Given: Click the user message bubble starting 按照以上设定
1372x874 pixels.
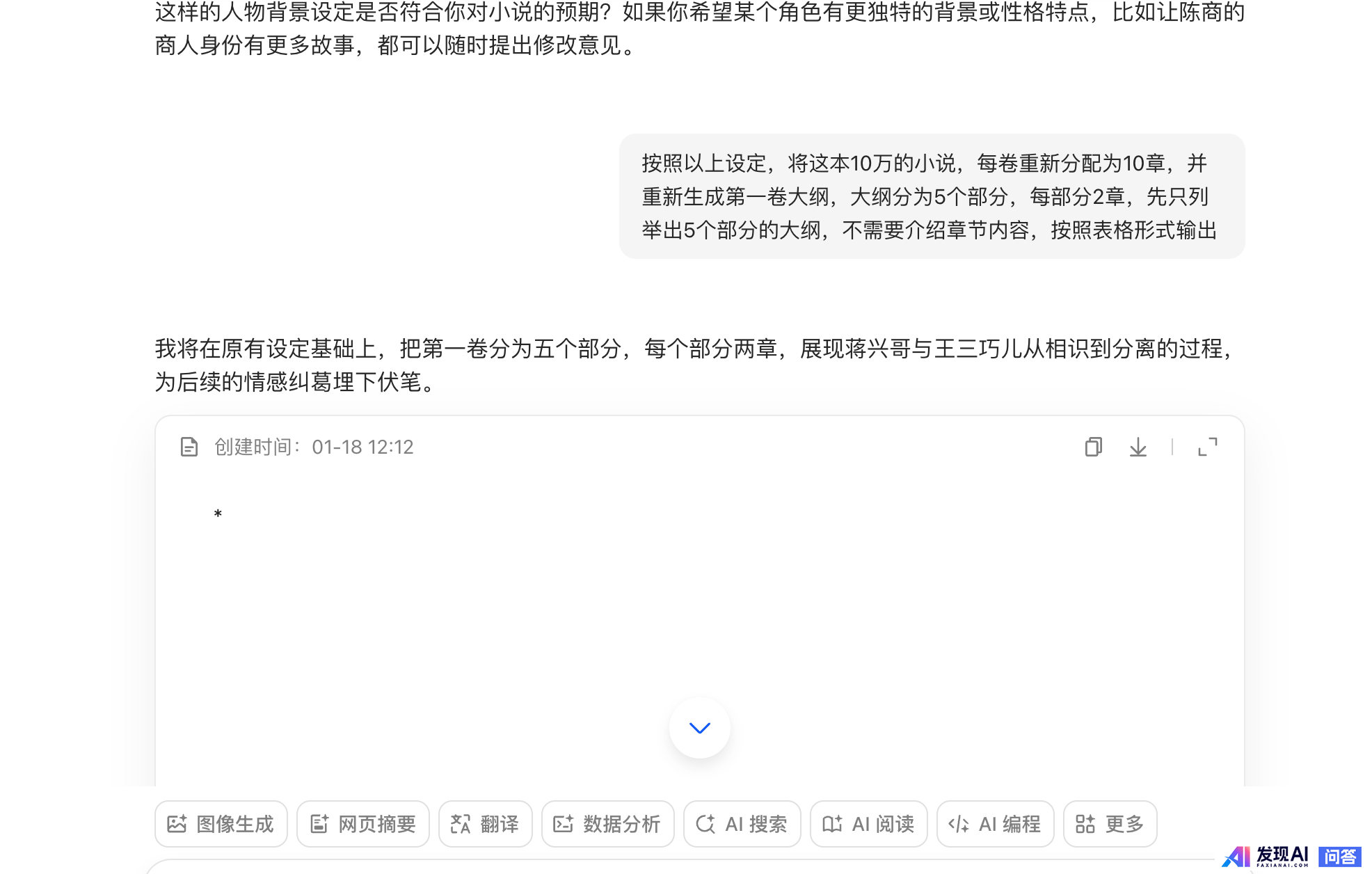Looking at the screenshot, I should 932,196.
